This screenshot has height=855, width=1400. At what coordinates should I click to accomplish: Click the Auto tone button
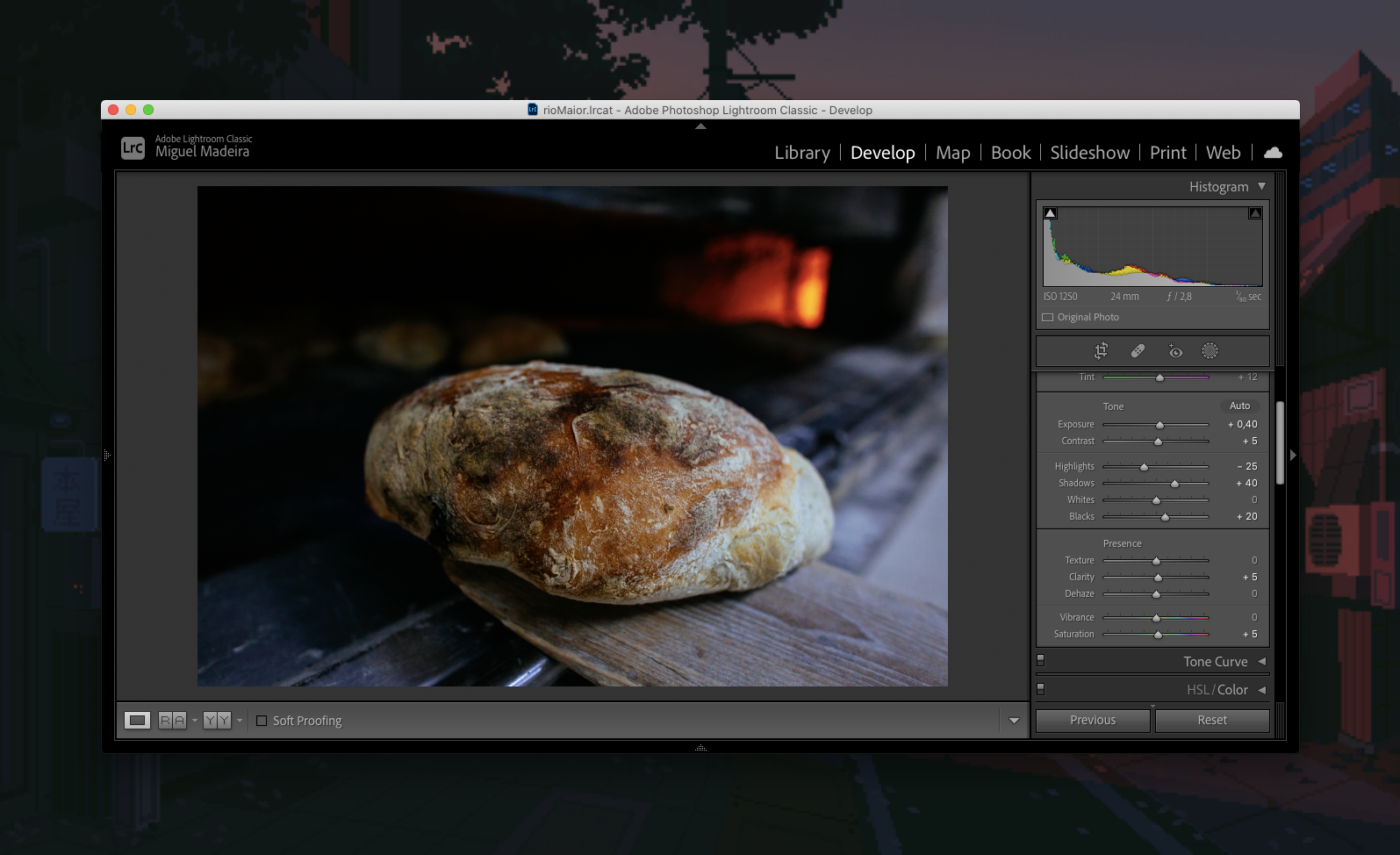click(1239, 406)
